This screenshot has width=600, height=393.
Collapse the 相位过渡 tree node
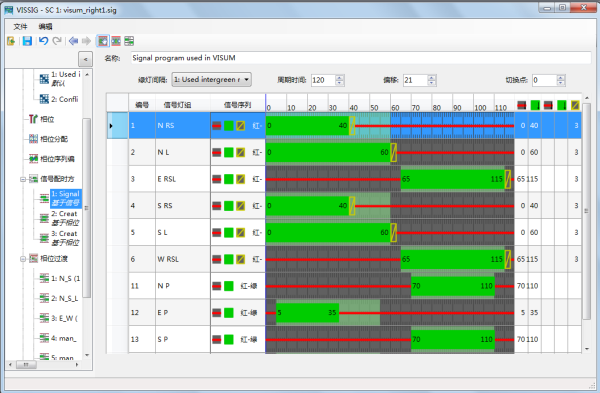coord(23,259)
